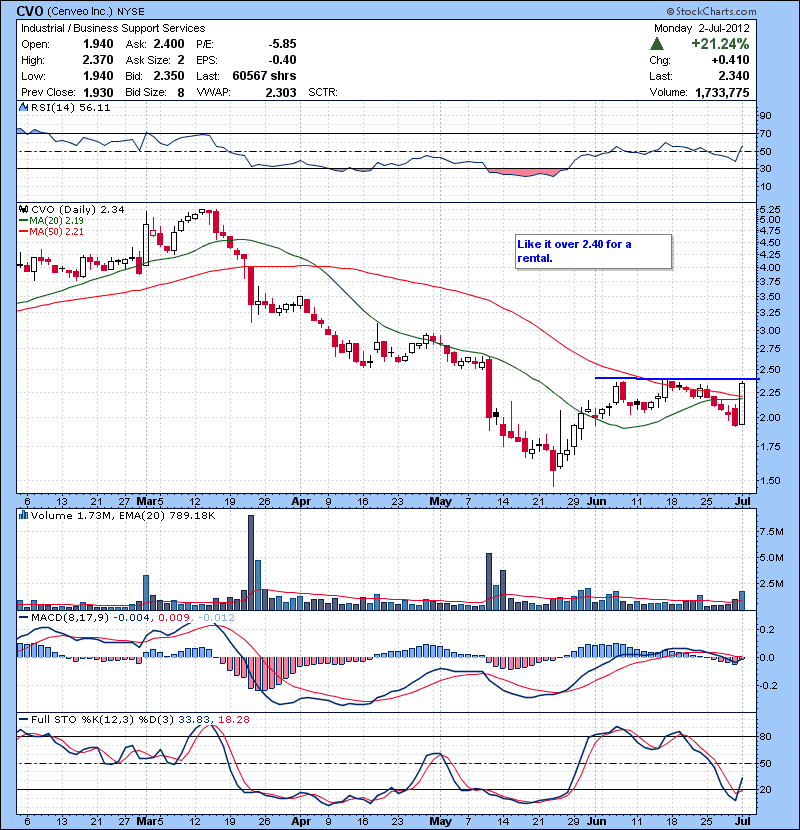Viewport: 800px width, 830px height.
Task: Click the 'MA(20) 2.19' legend text
Action: click(x=56, y=221)
